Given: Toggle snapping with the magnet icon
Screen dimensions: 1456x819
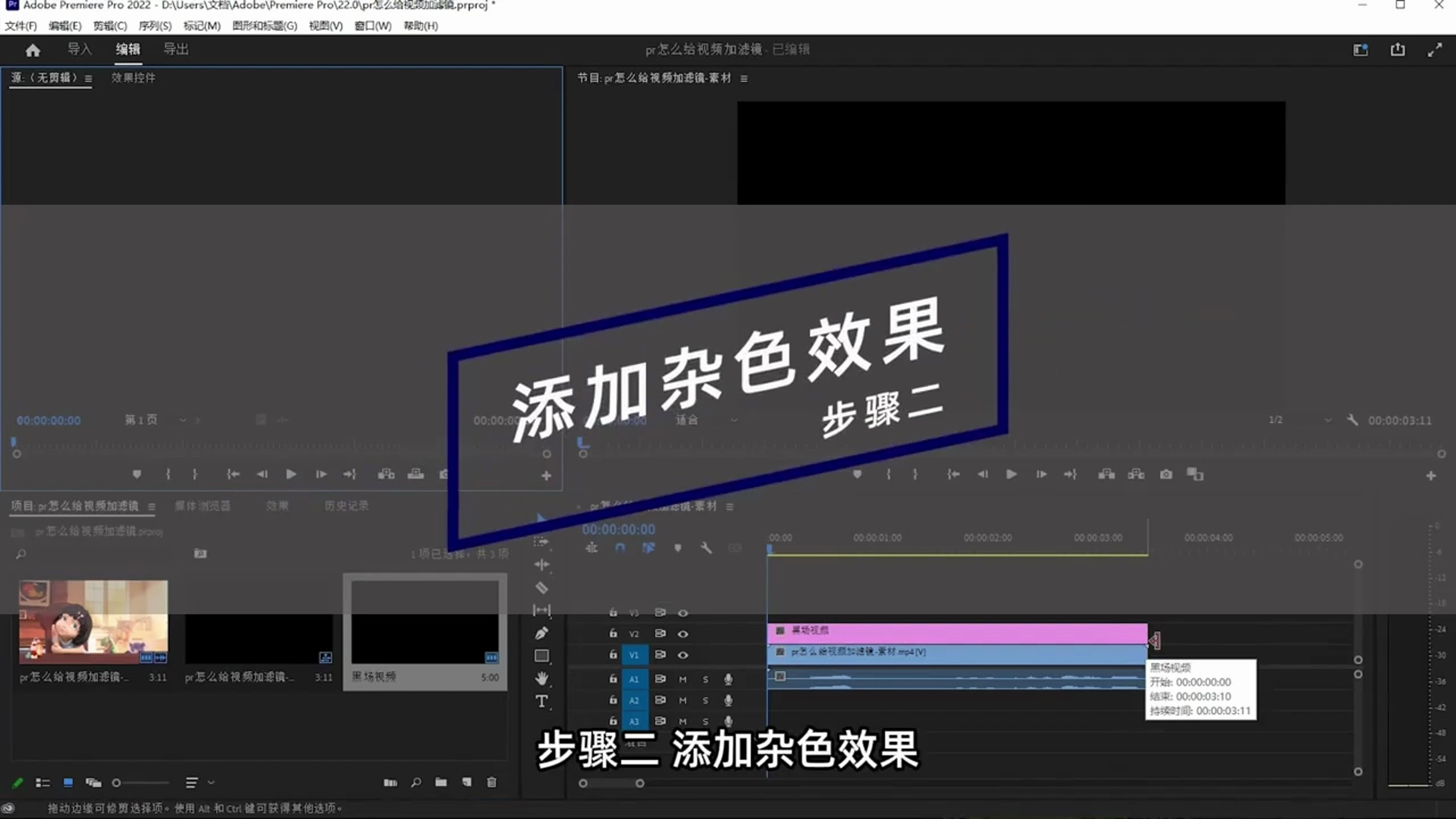Looking at the screenshot, I should click(x=620, y=548).
